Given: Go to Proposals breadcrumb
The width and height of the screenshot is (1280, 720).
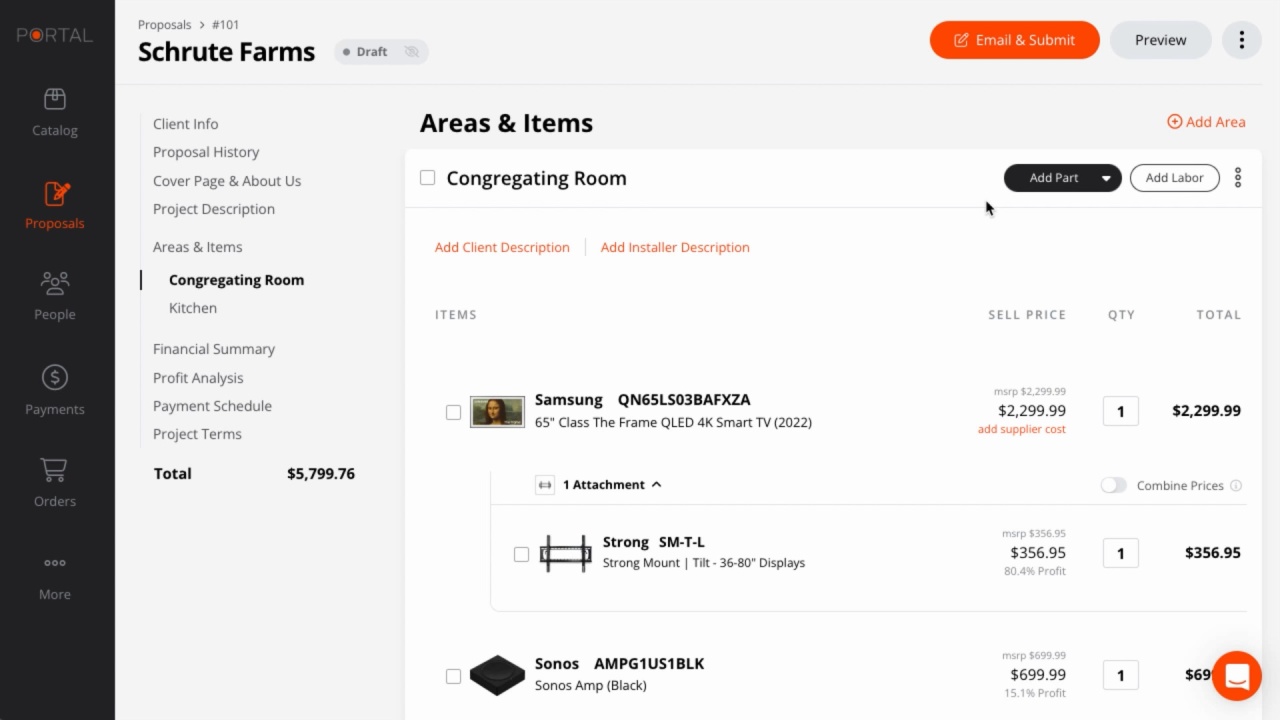Looking at the screenshot, I should [x=165, y=25].
